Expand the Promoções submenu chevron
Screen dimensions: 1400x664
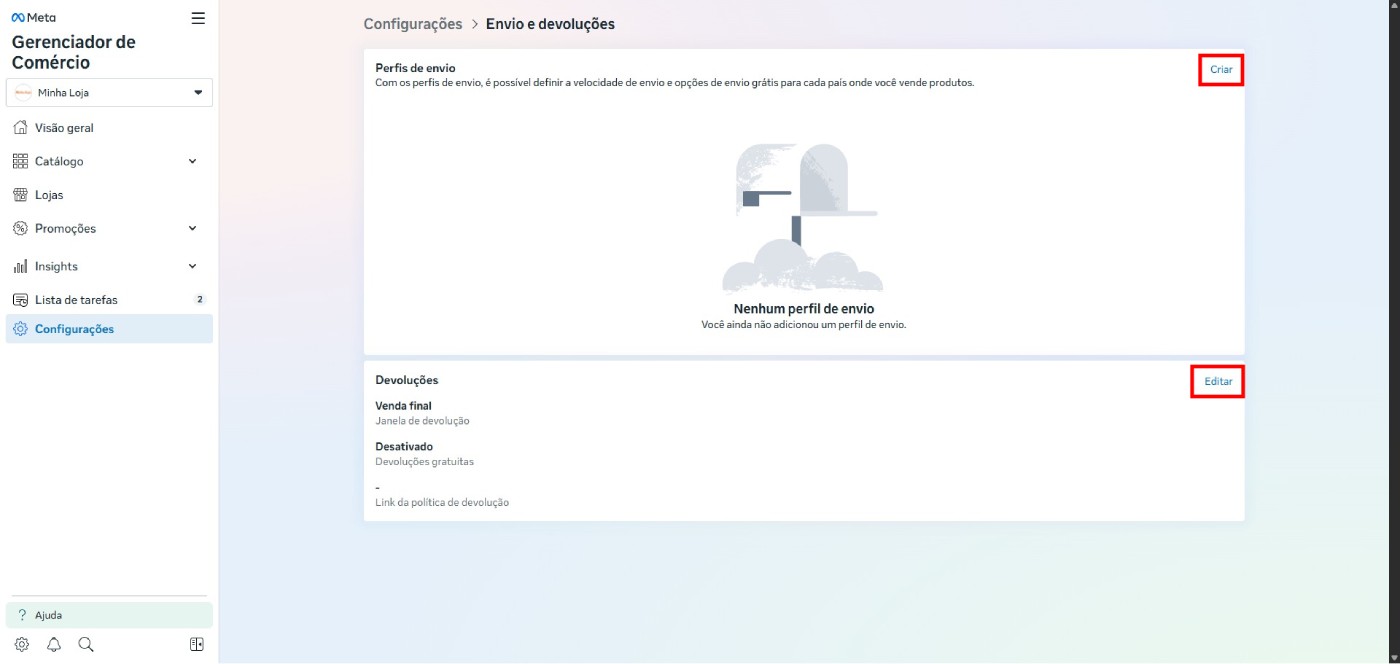(x=193, y=228)
